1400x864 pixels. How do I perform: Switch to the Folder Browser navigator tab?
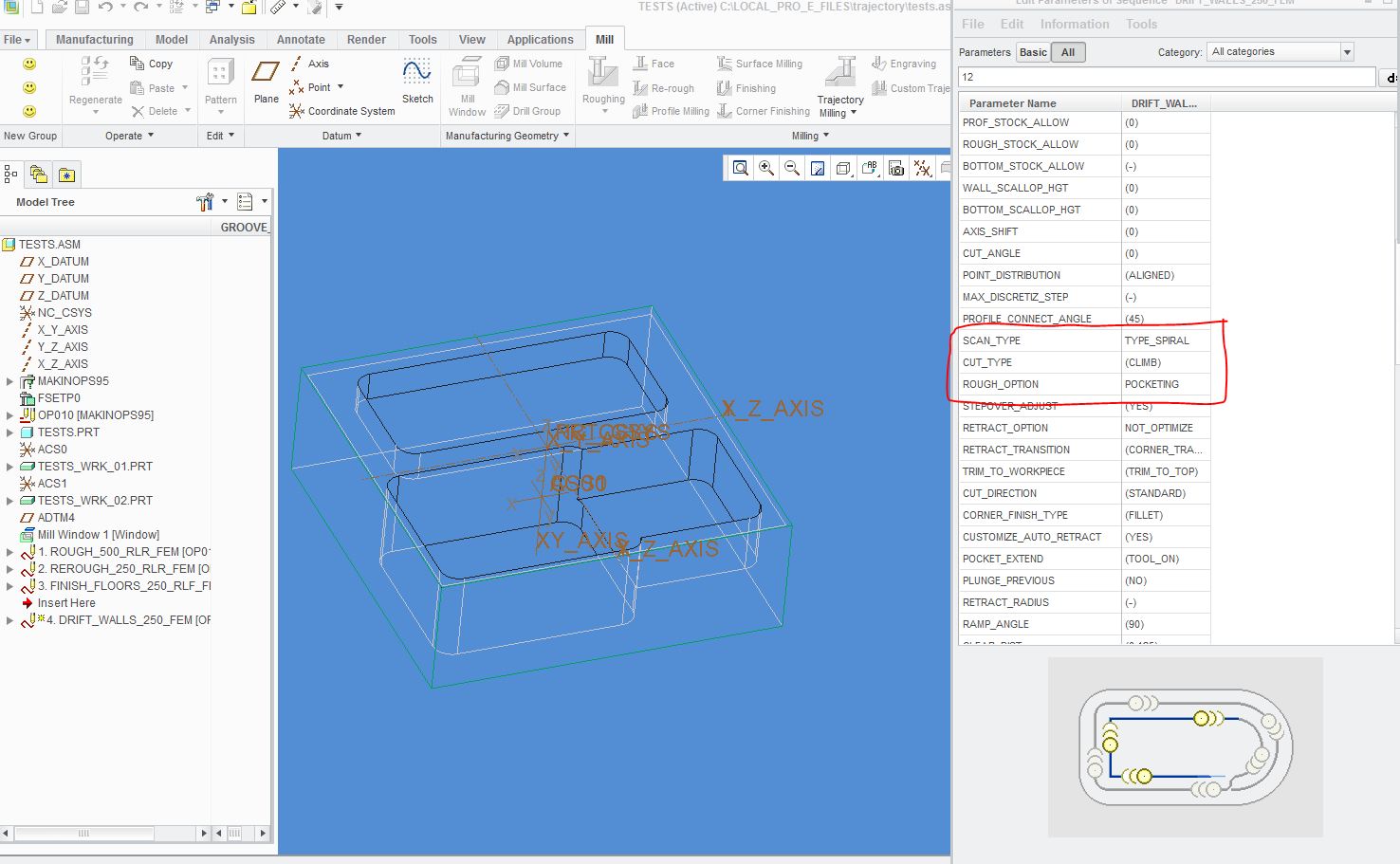point(39,174)
